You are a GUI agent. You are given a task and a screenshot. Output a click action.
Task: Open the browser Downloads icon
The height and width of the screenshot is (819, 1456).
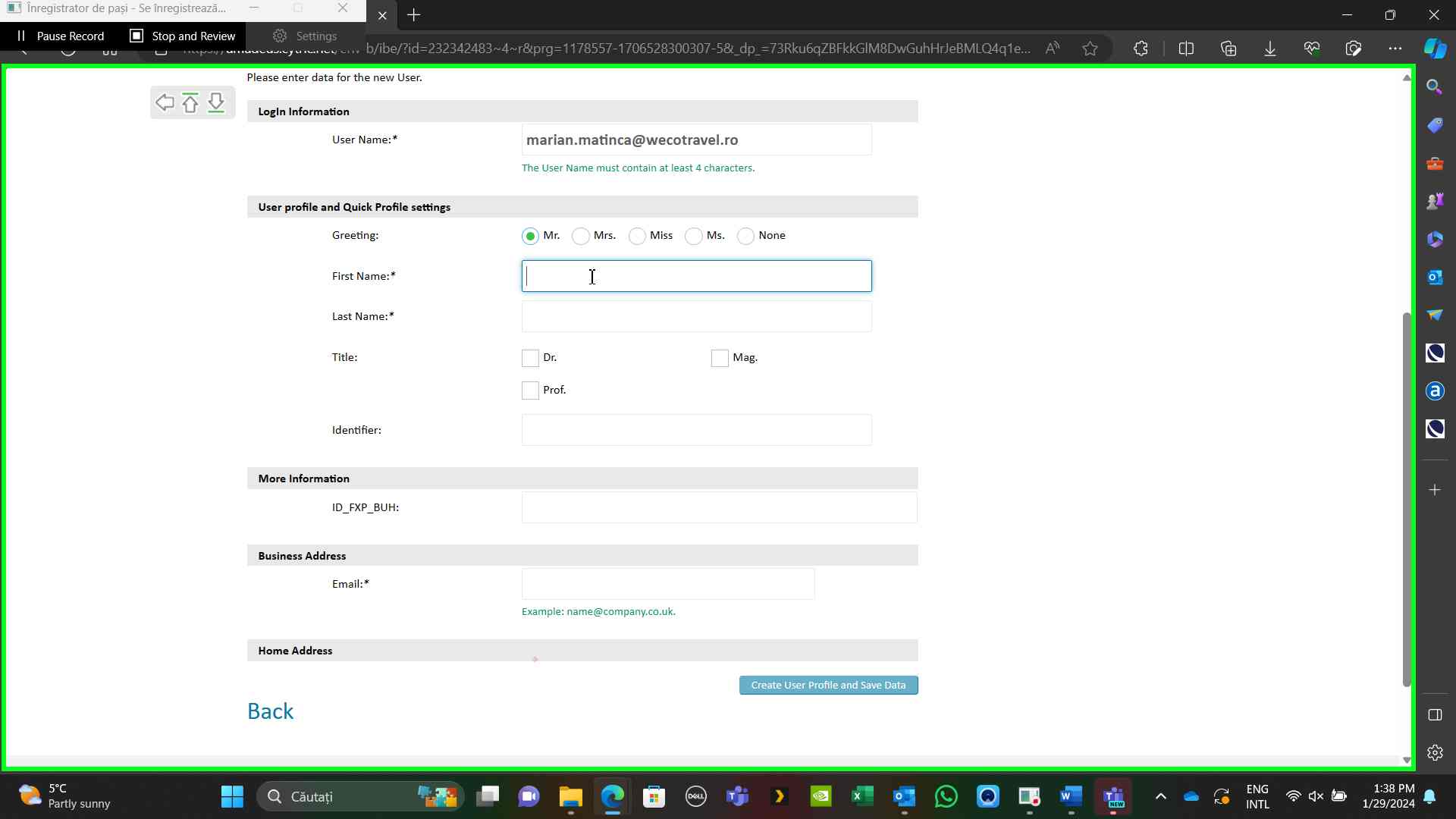(x=1269, y=49)
